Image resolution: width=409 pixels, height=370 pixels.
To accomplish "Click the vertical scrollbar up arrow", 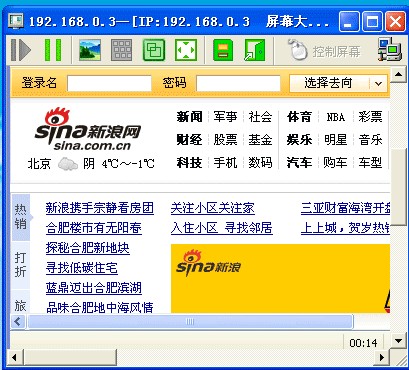I will (x=398, y=74).
